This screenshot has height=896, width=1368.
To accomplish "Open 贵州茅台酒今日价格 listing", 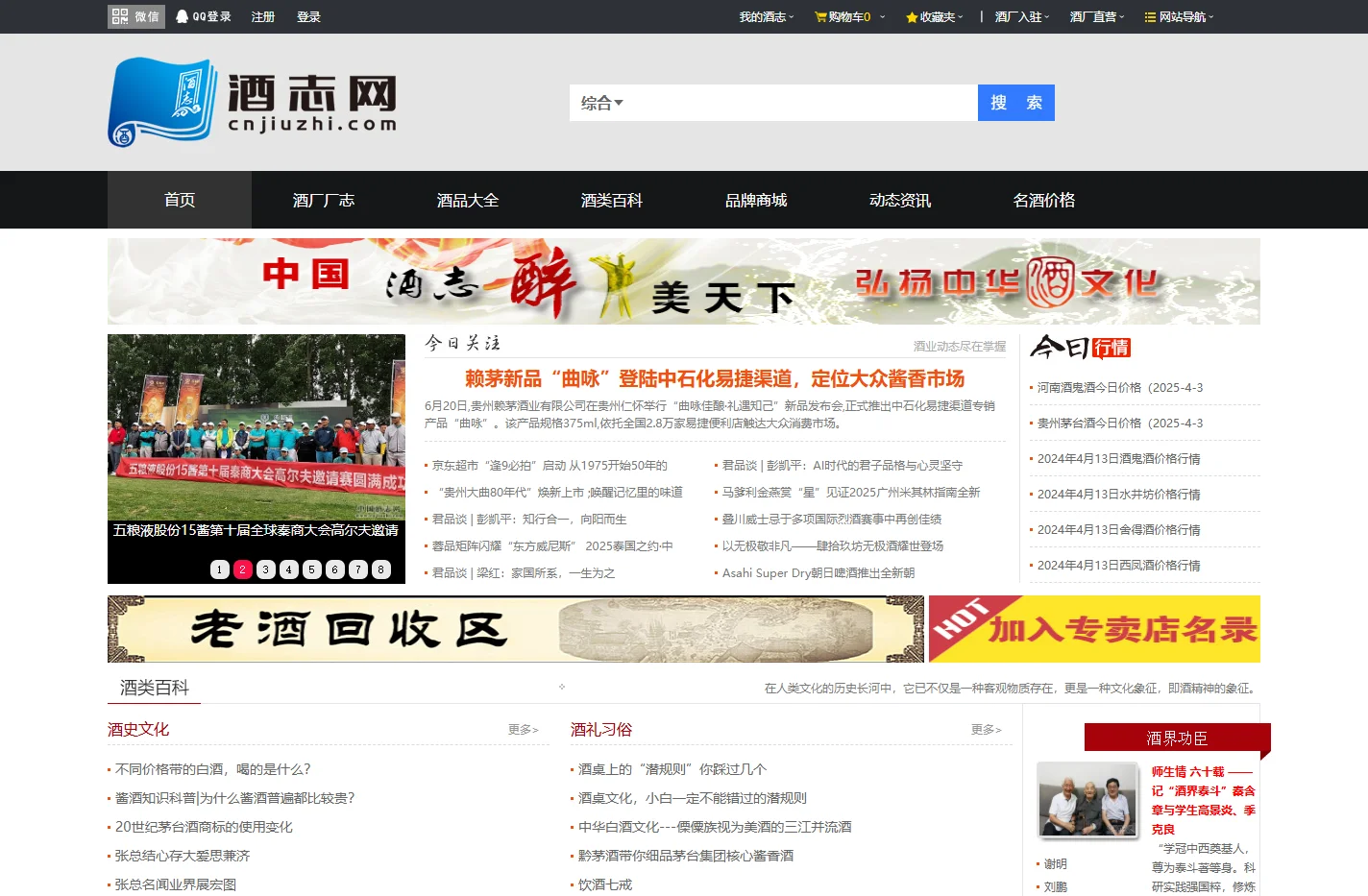I will tap(1120, 424).
